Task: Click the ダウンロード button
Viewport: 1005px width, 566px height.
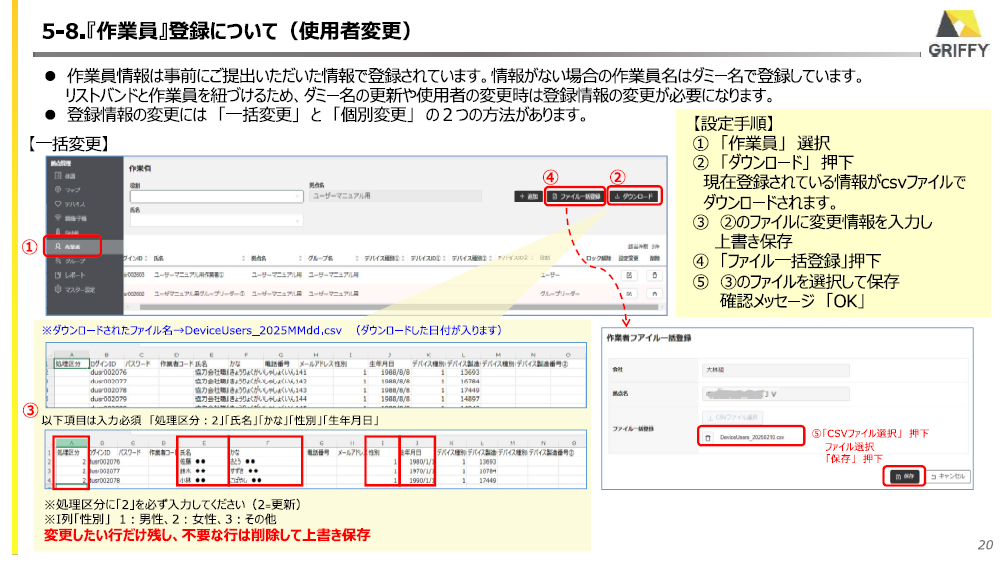Action: point(634,196)
